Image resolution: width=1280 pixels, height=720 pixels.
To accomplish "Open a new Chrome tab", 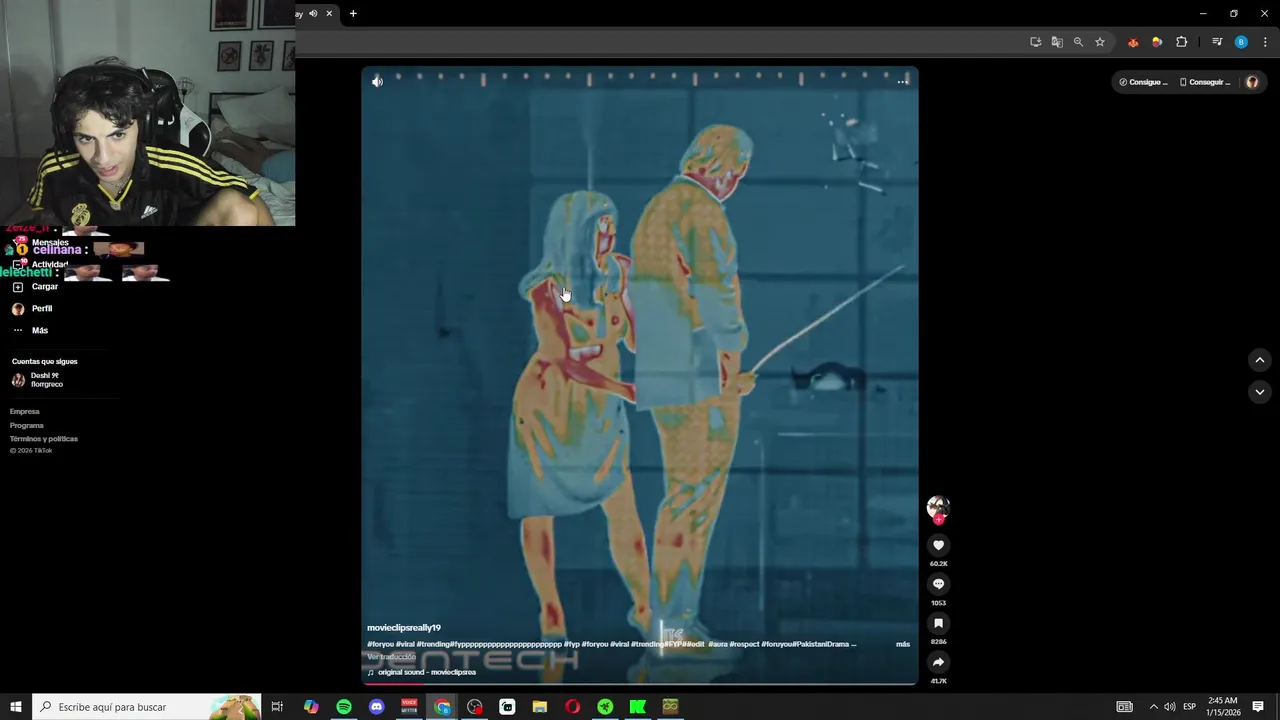I will (x=353, y=13).
